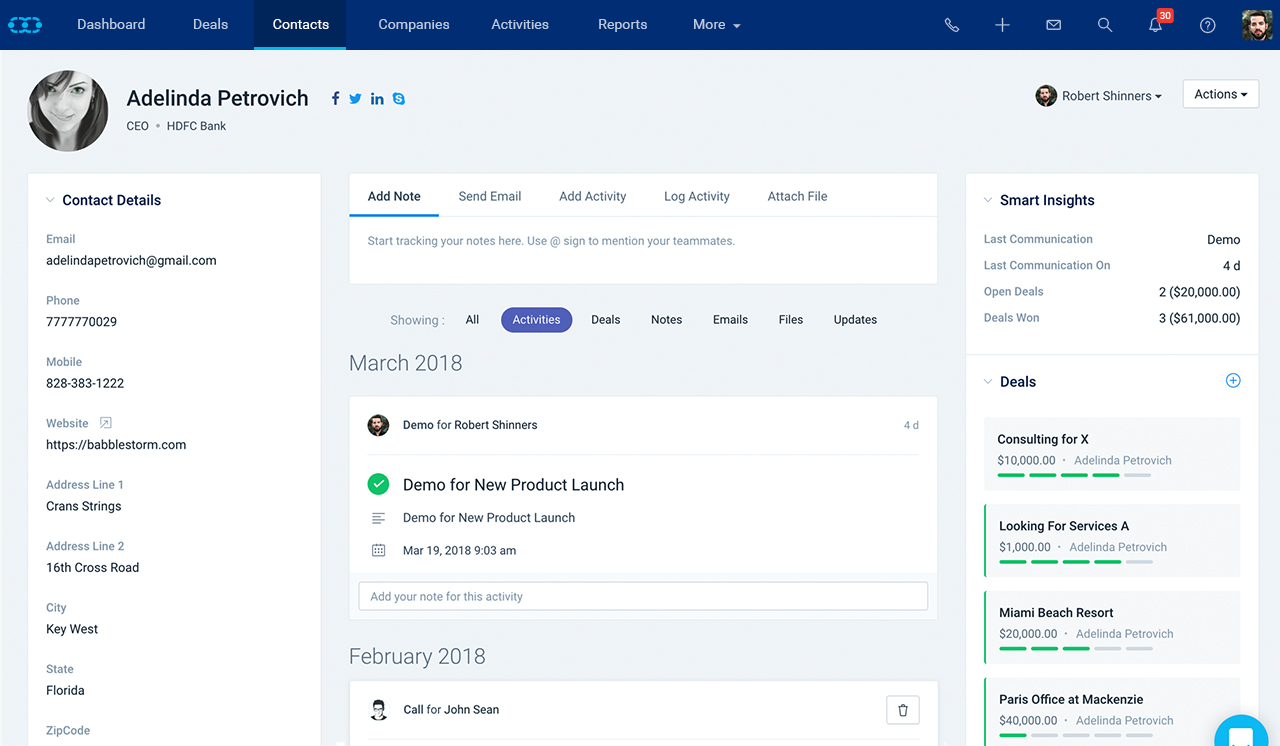The height and width of the screenshot is (746, 1280).
Task: Open Adelinda's LinkedIn profile icon
Action: (x=377, y=98)
